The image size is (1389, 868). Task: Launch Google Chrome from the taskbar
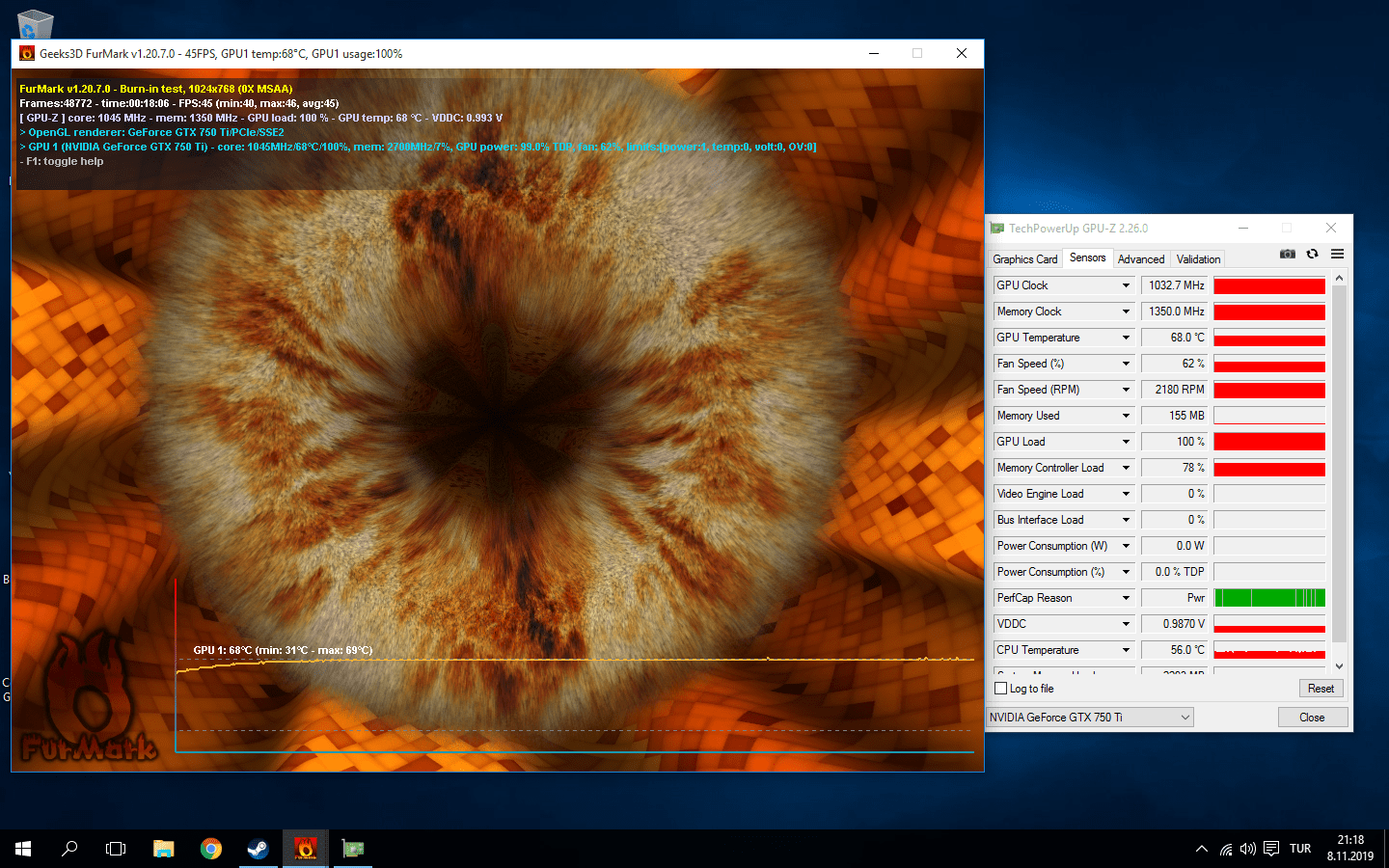210,849
